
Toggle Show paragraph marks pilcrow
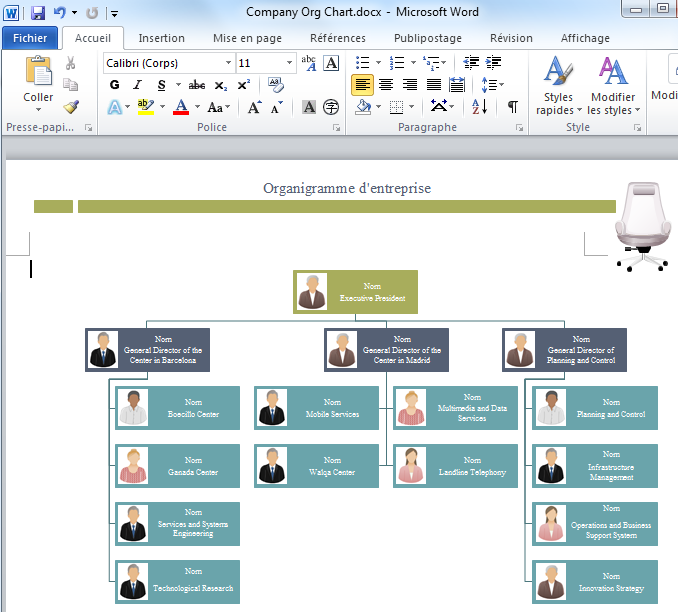pyautogui.click(x=512, y=107)
